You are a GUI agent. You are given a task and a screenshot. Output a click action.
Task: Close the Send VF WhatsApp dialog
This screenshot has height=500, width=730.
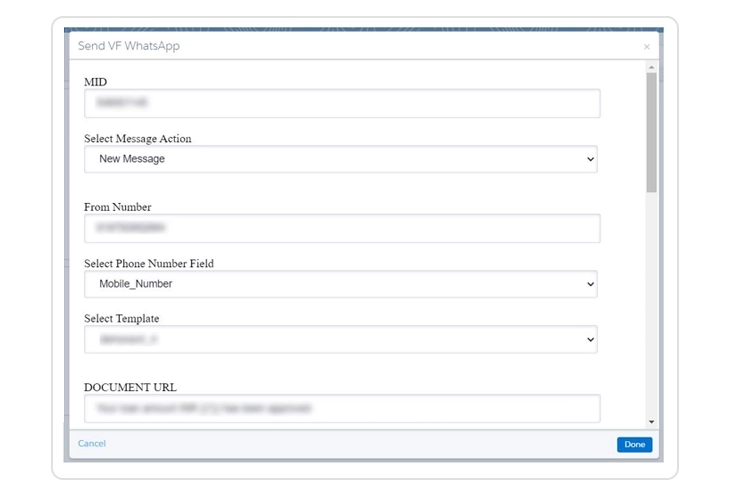(646, 47)
